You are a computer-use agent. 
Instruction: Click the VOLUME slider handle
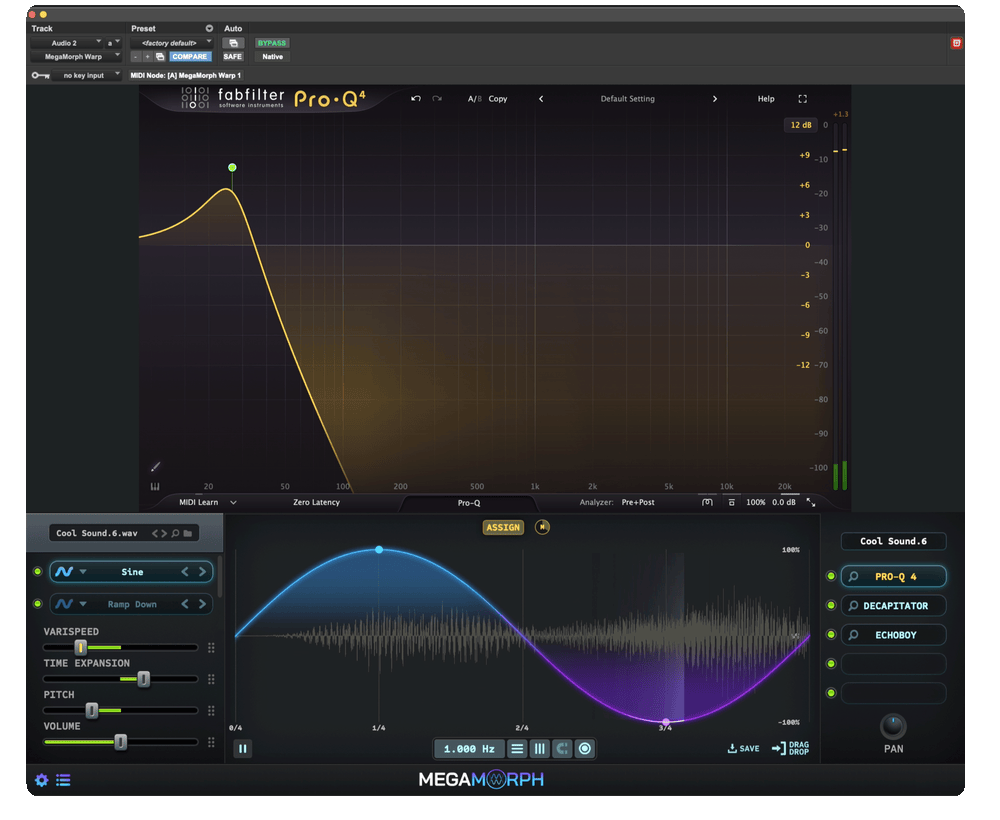click(x=121, y=742)
